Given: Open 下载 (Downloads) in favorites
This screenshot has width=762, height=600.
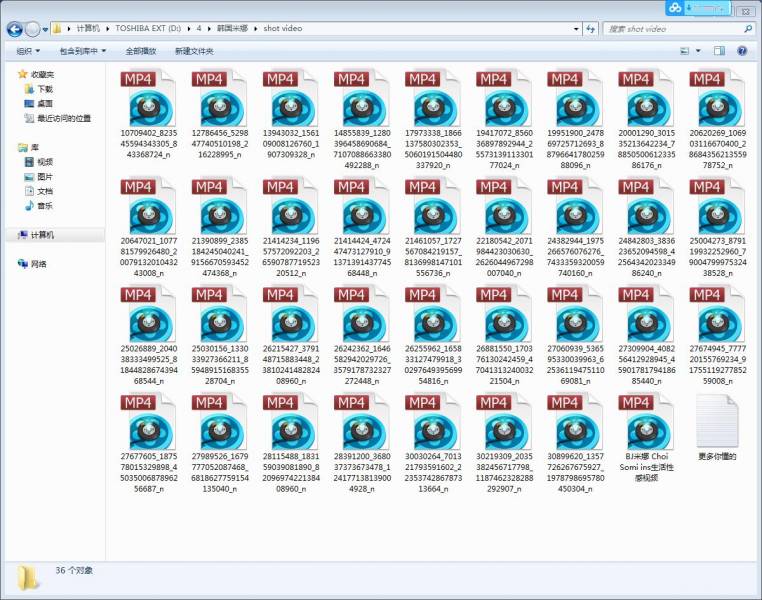Looking at the screenshot, I should 45,89.
